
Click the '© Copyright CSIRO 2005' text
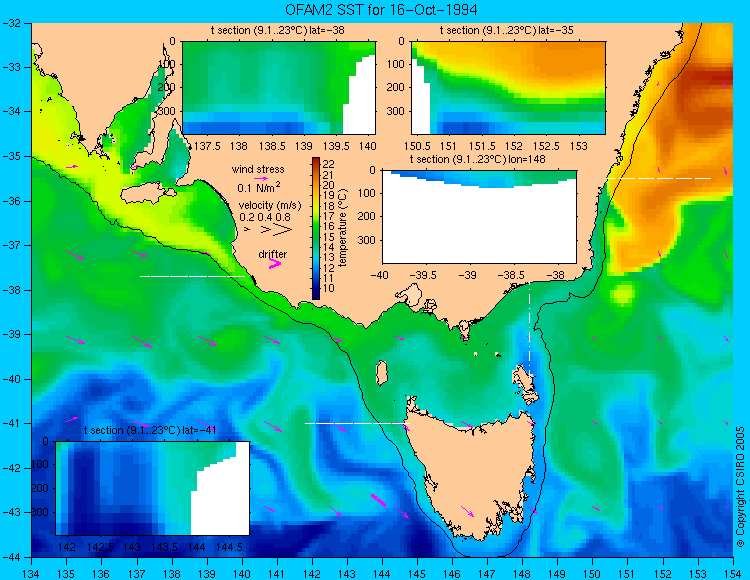pos(740,487)
